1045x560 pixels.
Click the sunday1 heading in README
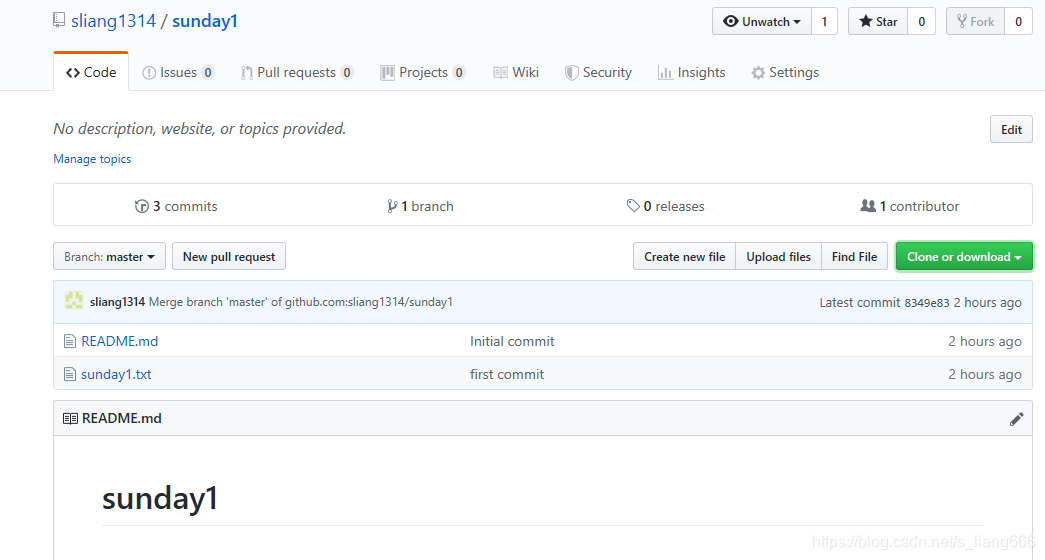[160, 499]
